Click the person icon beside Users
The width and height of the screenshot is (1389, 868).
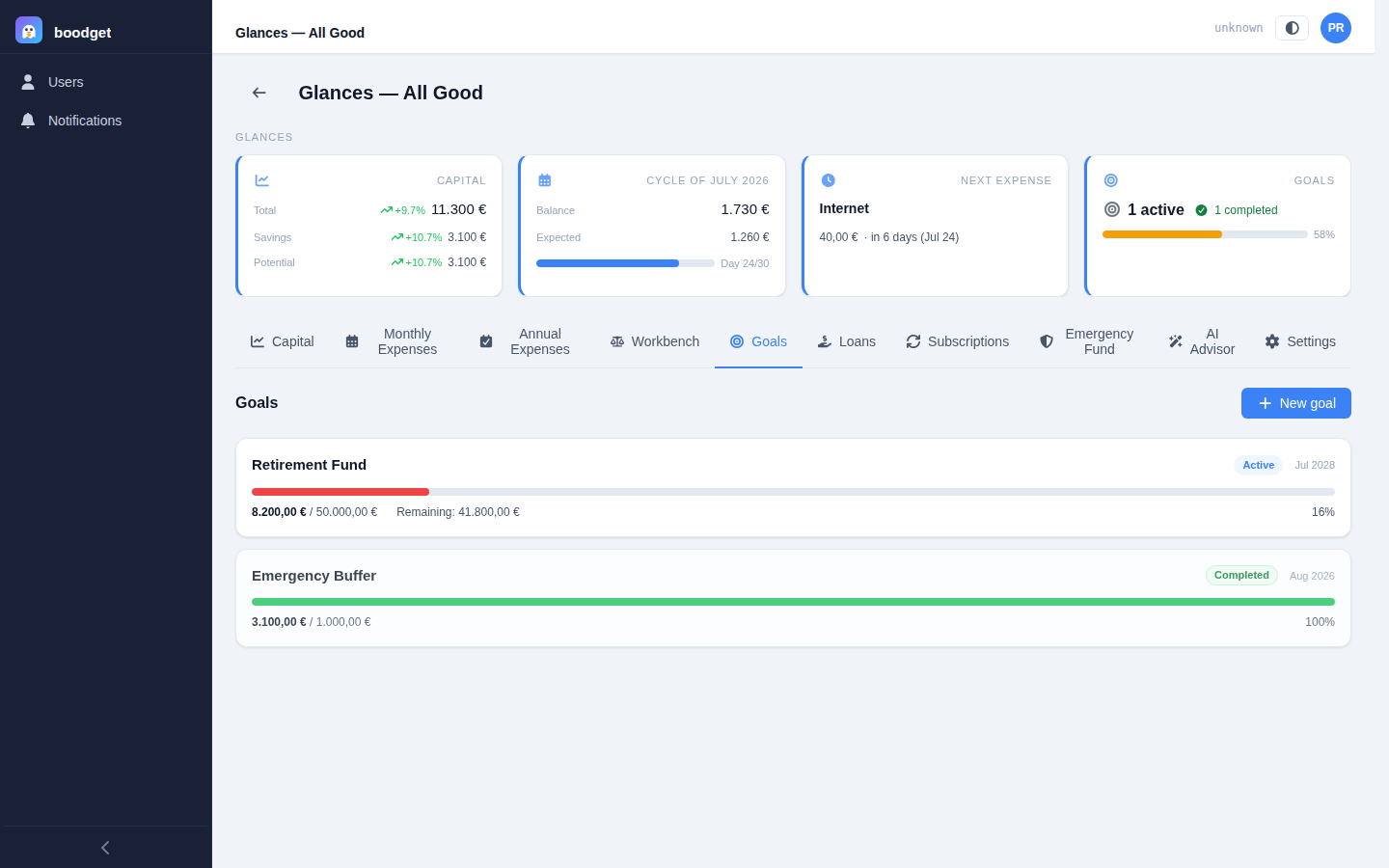[x=28, y=82]
